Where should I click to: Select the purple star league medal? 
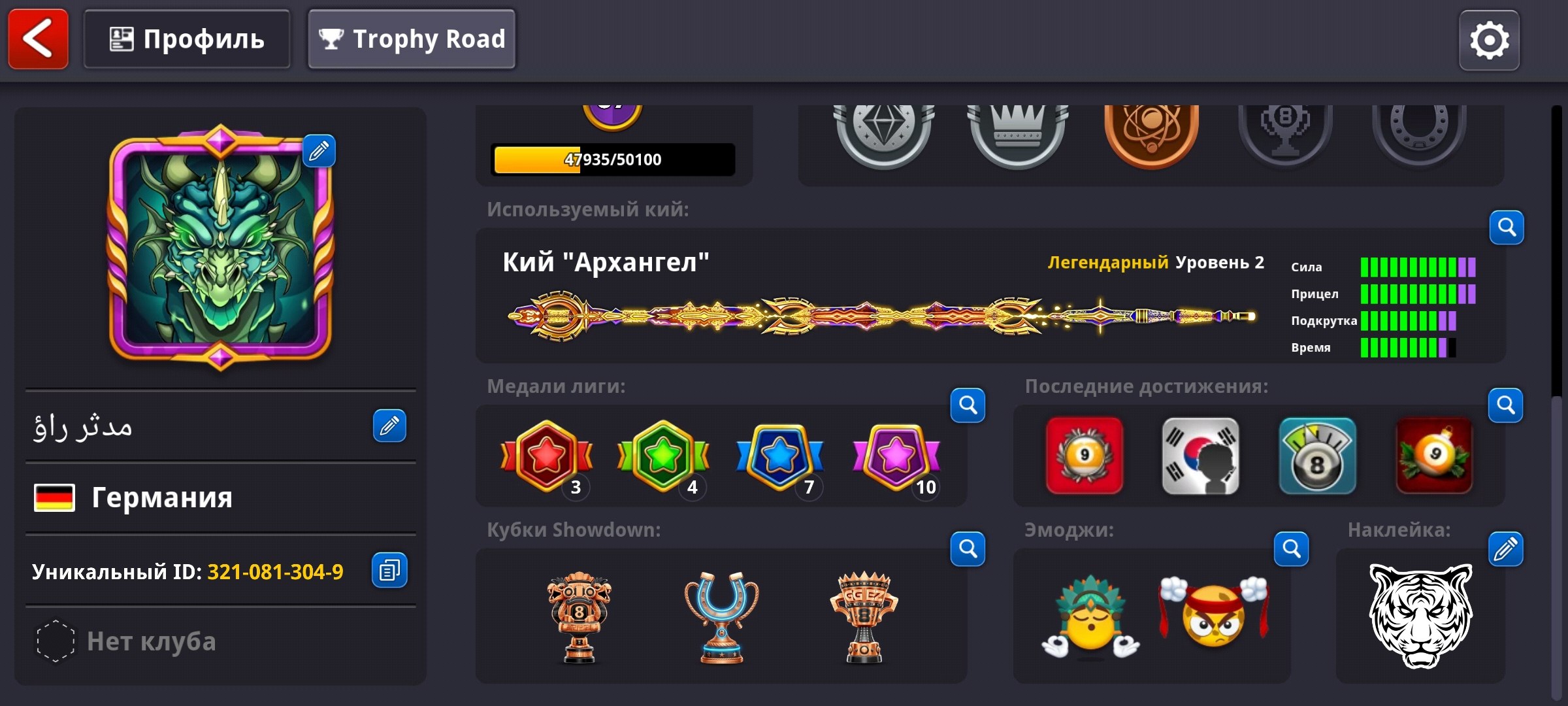click(x=896, y=458)
